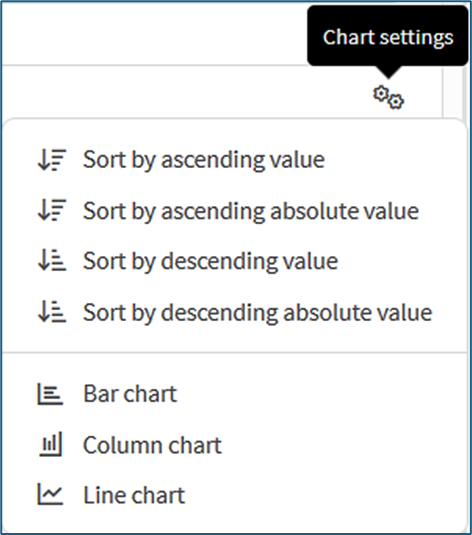Click the blank toolbar row left of the gear
The image size is (472, 535).
pos(184,92)
